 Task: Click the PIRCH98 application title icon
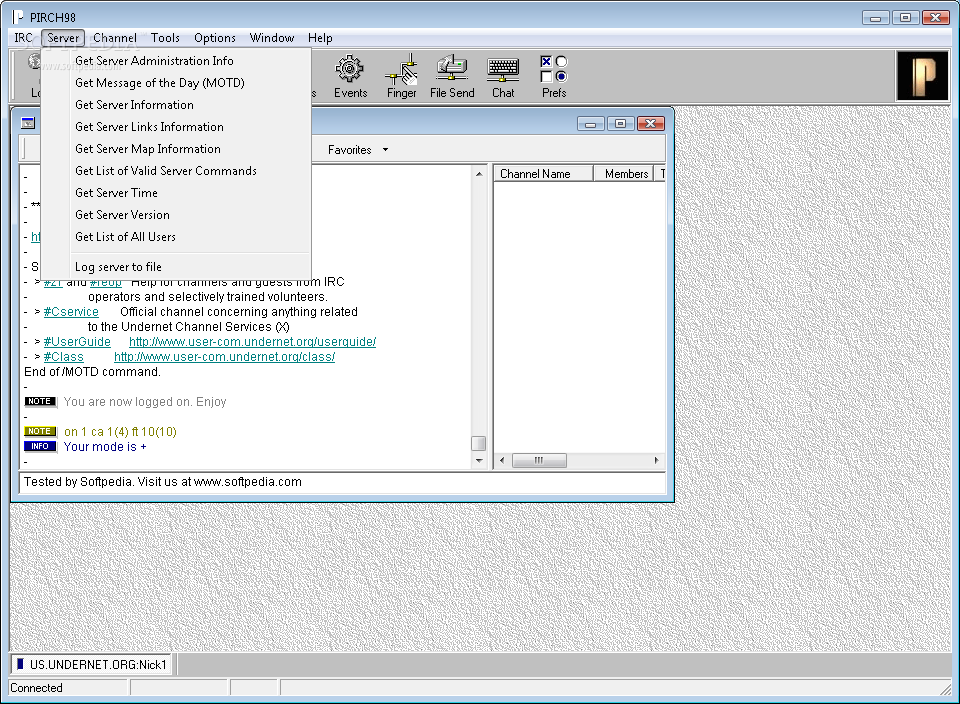18,17
